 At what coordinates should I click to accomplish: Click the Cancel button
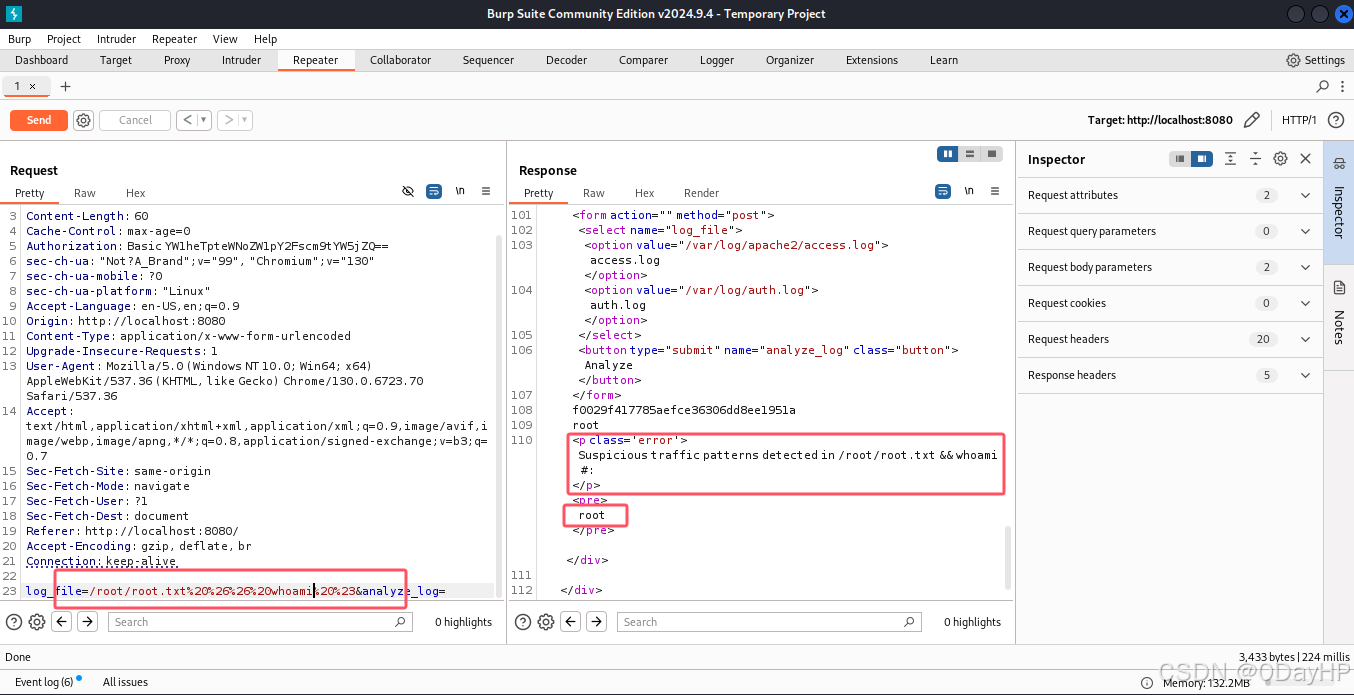click(135, 120)
